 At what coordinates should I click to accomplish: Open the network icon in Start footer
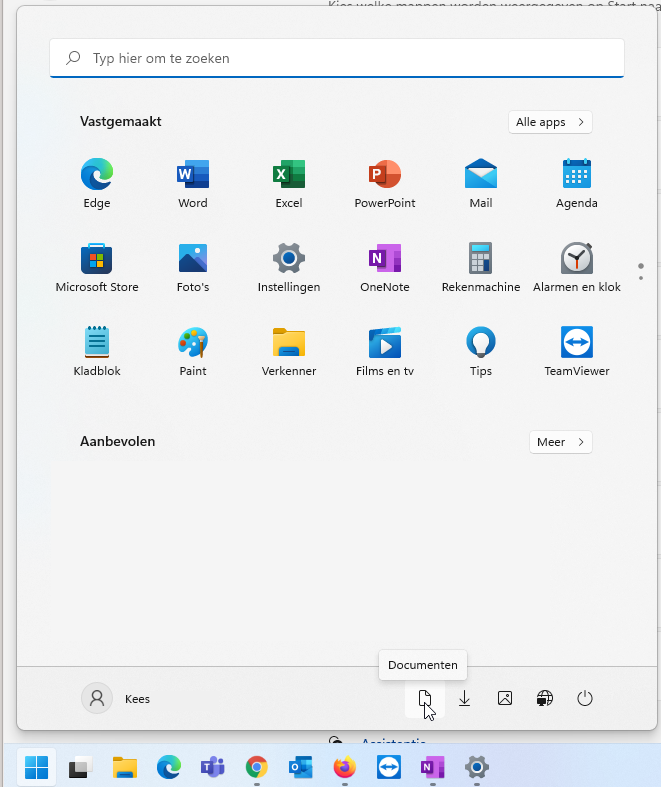coord(545,698)
